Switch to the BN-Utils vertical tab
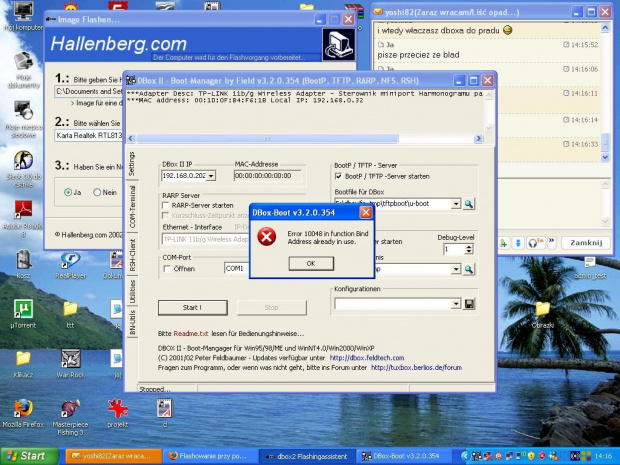This screenshot has height=465, width=620. (x=132, y=323)
